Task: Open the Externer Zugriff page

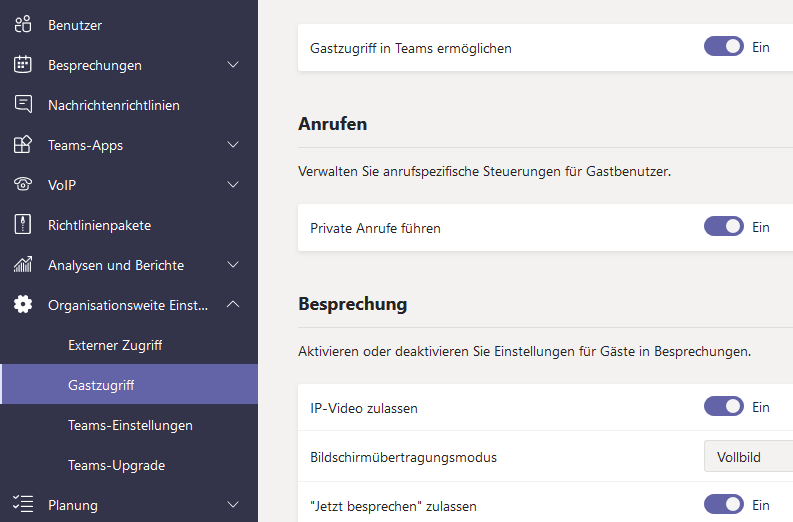Action: (x=115, y=345)
